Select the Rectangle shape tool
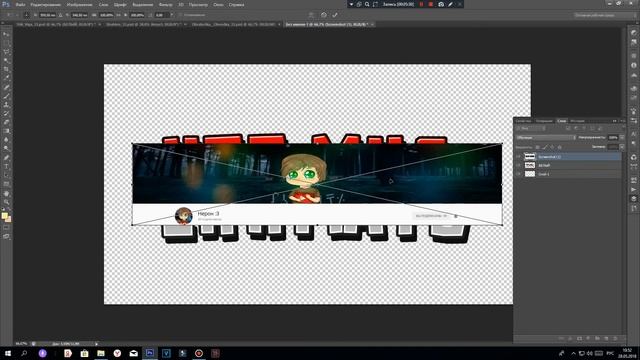Screen dimensions: 640x360 click(6, 184)
